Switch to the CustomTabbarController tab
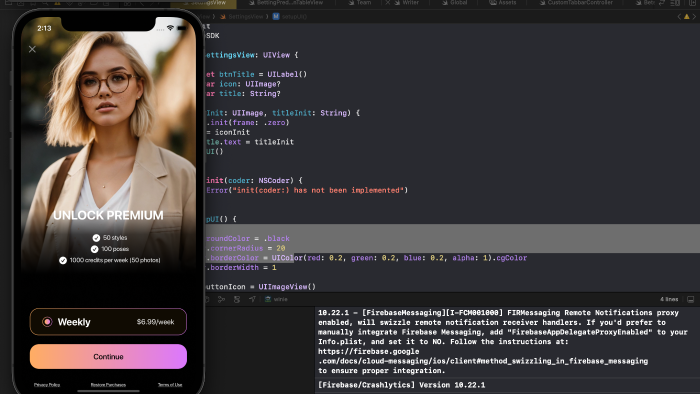 [x=576, y=3]
